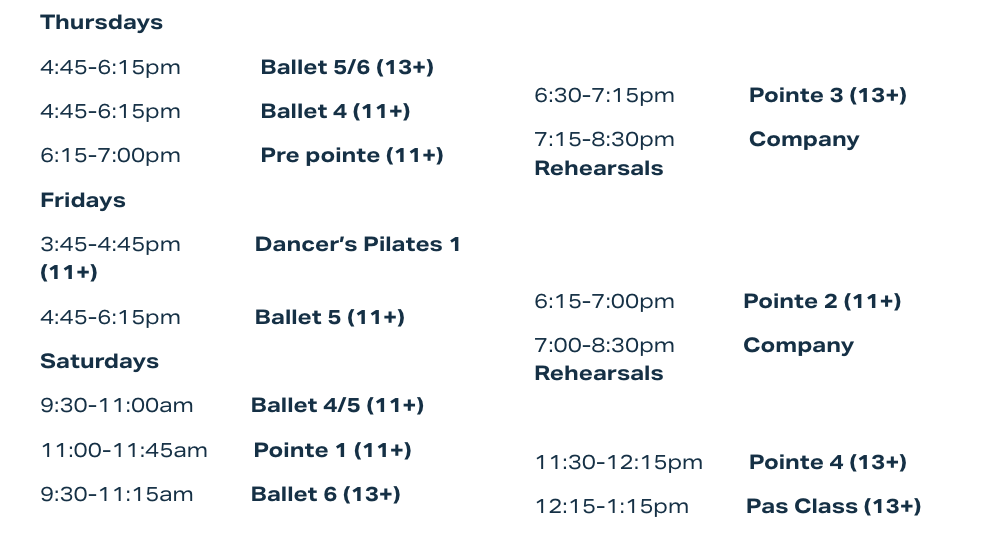Select Dancer's Pilates 1 class

[357, 244]
